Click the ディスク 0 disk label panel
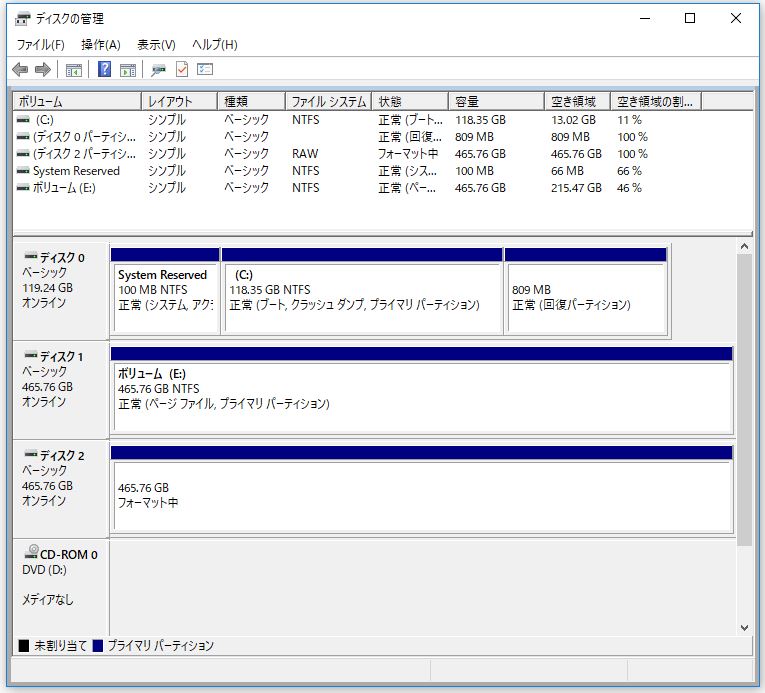Viewport: 765px width, 693px height. 61,291
